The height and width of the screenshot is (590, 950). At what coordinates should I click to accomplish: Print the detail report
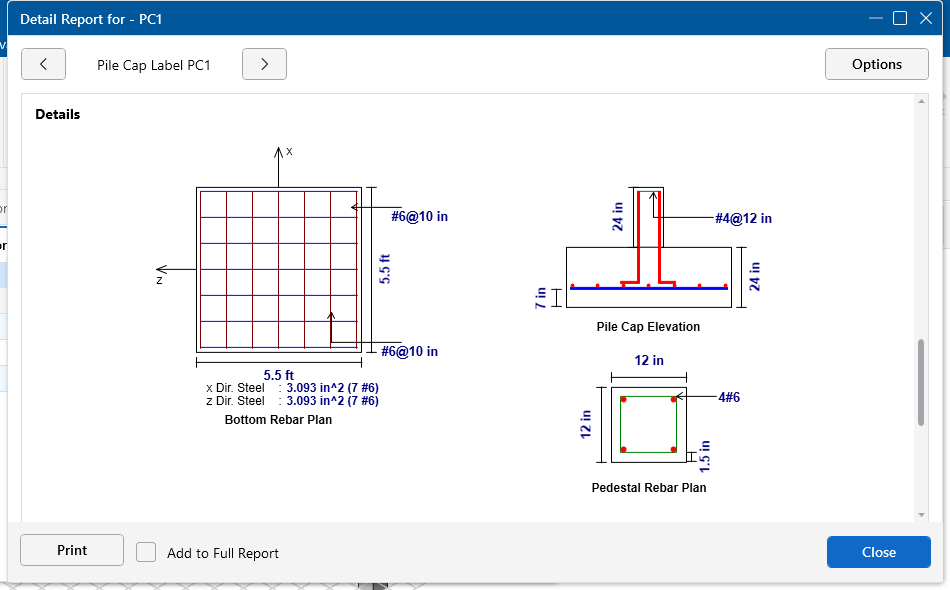pyautogui.click(x=71, y=549)
